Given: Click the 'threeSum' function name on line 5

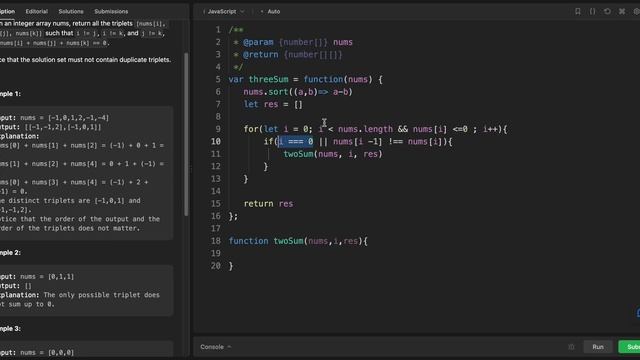Looking at the screenshot, I should click(x=268, y=80).
